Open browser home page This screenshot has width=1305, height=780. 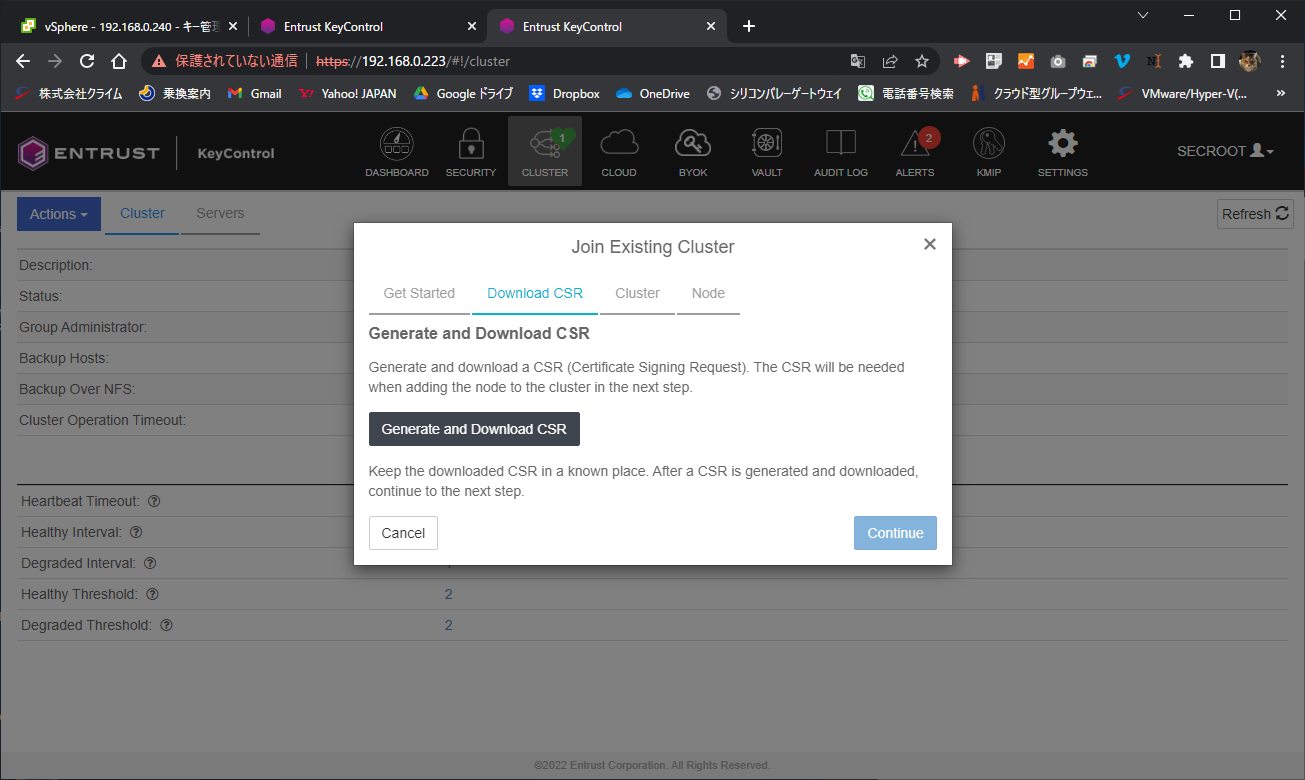point(118,61)
